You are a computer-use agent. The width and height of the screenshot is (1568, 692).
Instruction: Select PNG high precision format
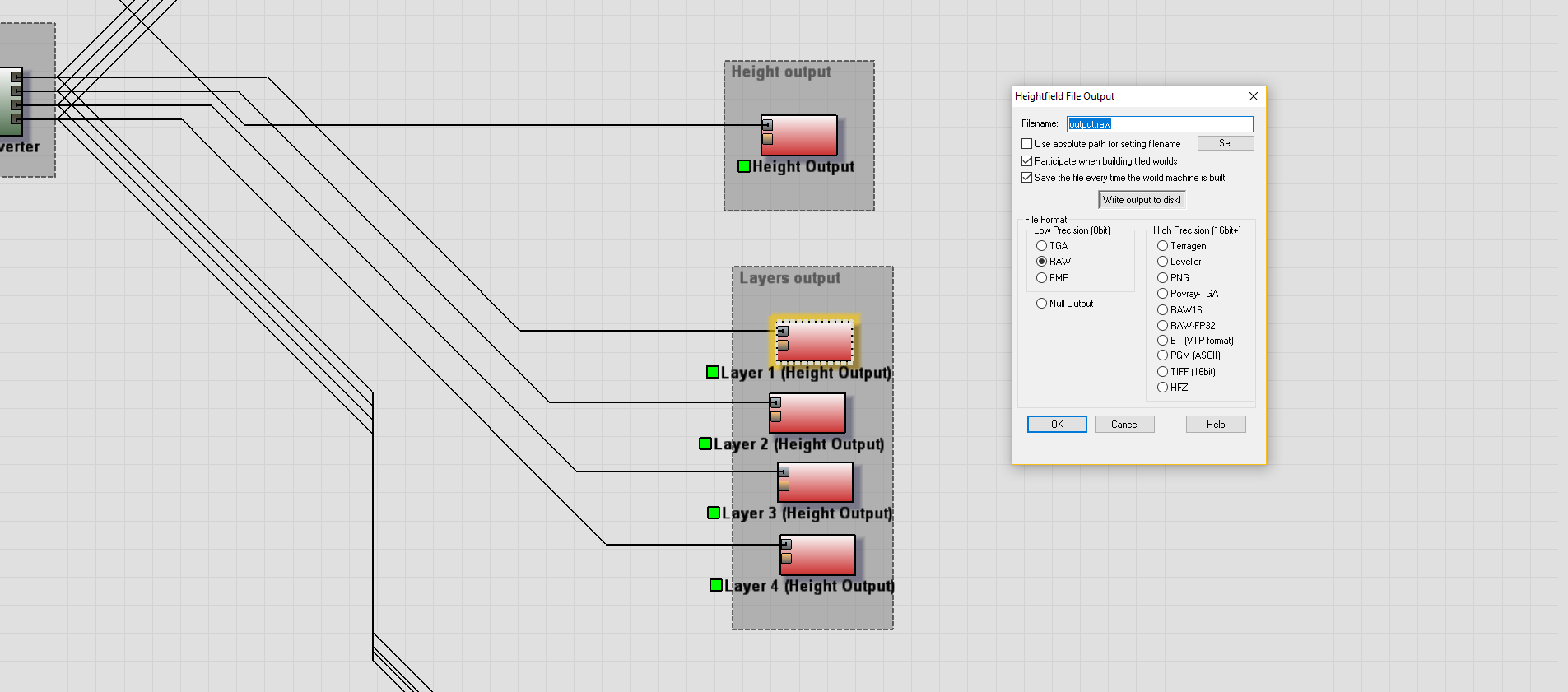point(1163,278)
